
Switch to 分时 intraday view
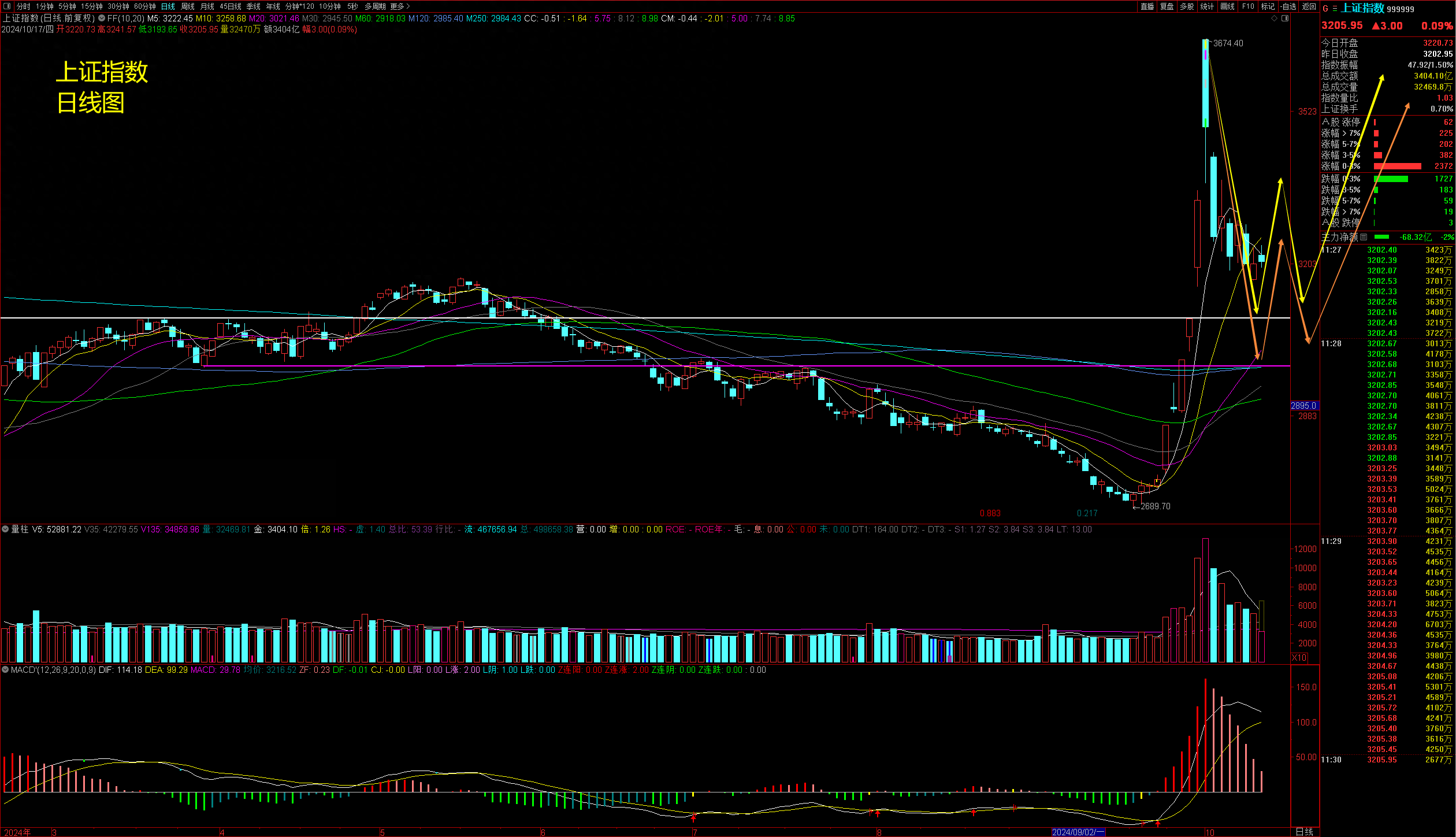24,6
